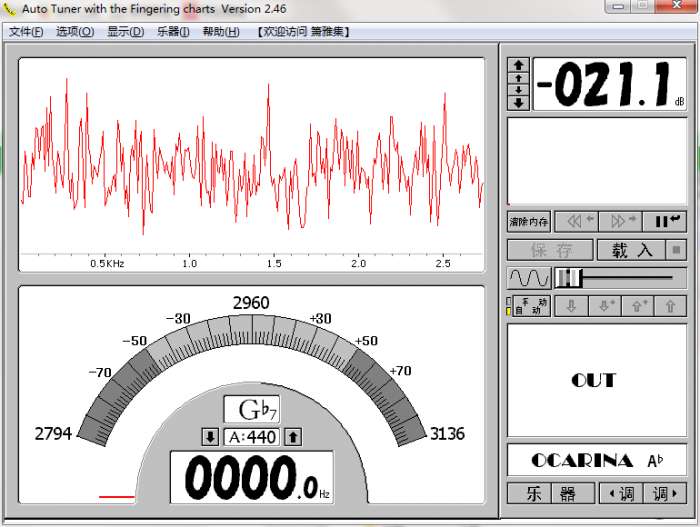Click the Gb7 note display box
Screen dimensions: 700x527
[251, 409]
